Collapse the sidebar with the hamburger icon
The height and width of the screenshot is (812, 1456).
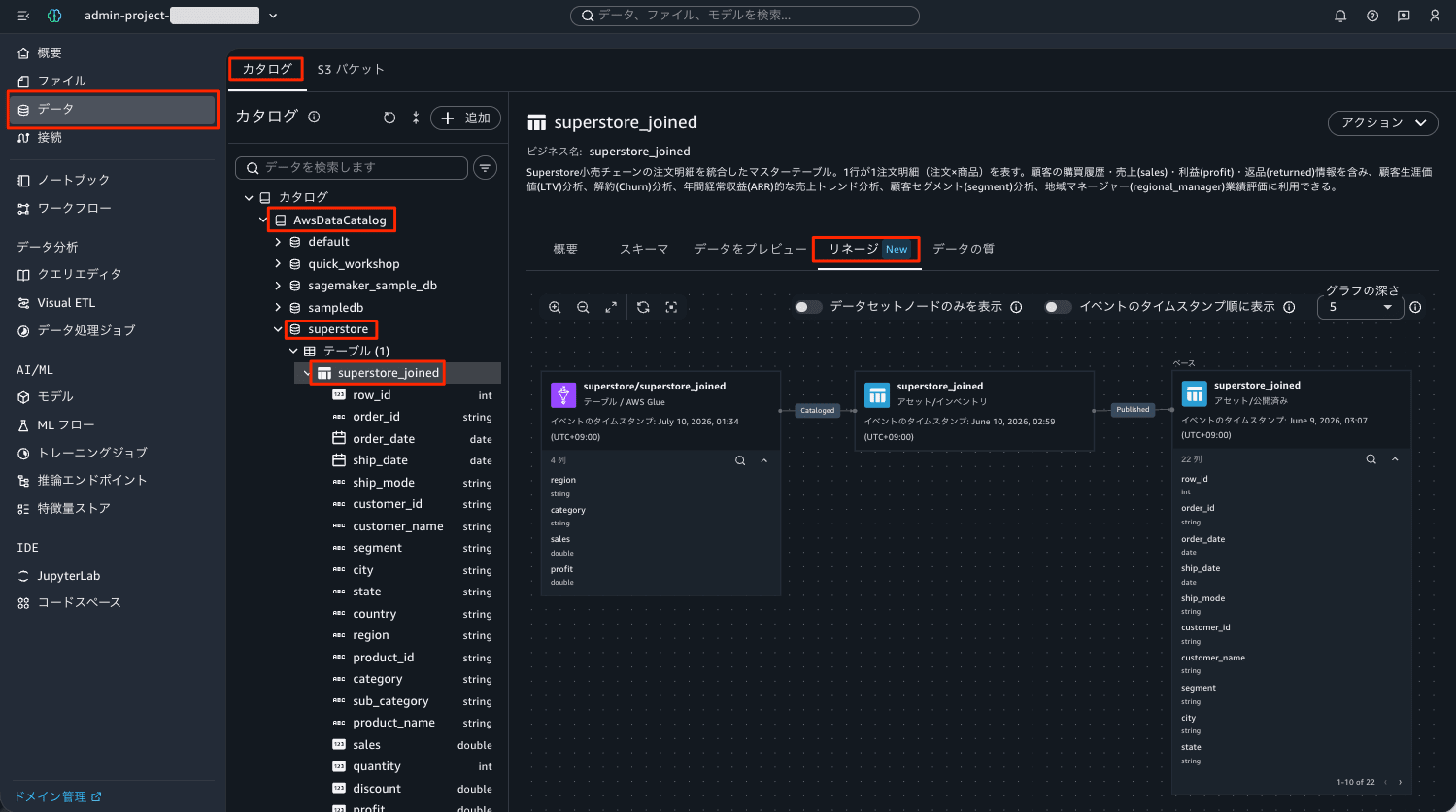click(24, 16)
